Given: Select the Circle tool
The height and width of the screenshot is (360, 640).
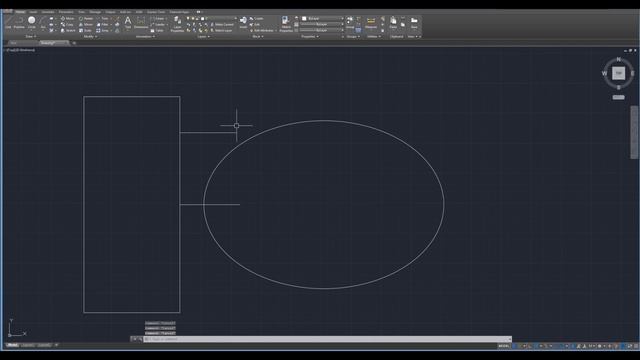Looking at the screenshot, I should 31,22.
